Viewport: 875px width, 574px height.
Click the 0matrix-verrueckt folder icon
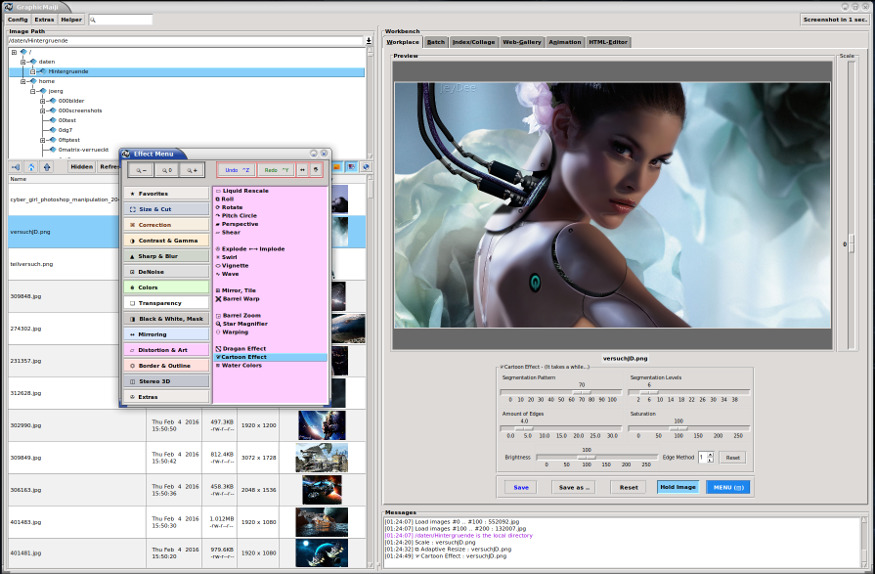coord(53,149)
